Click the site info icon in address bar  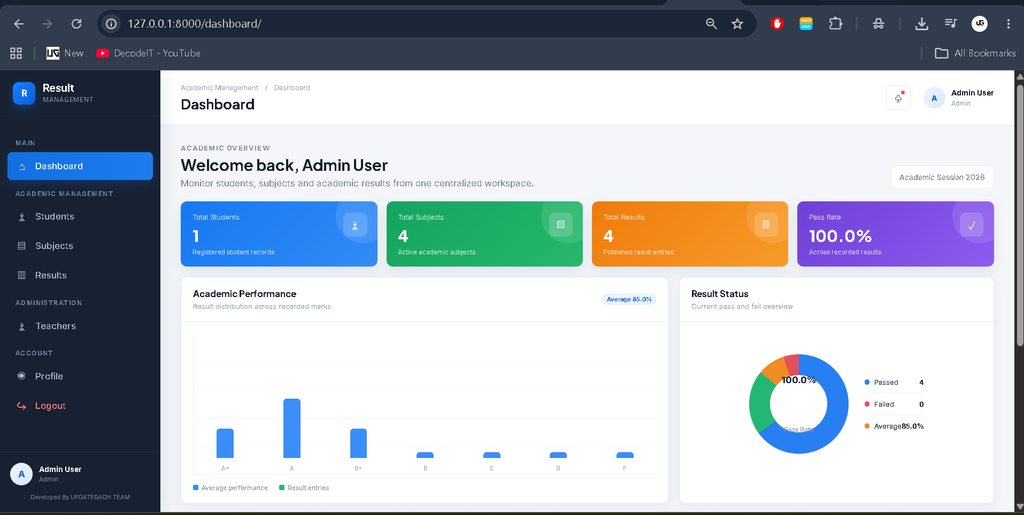point(112,23)
